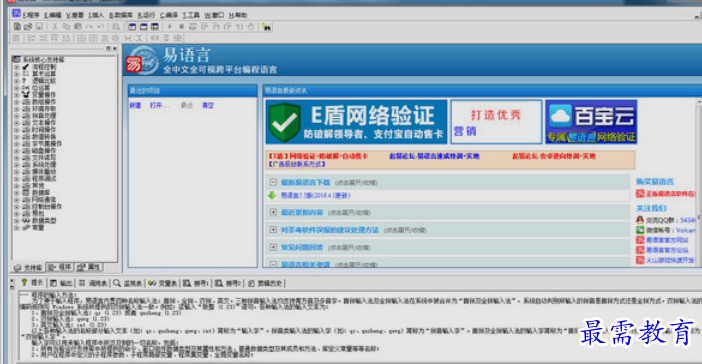
Task: Open the V.查看 menu
Action: [75, 15]
